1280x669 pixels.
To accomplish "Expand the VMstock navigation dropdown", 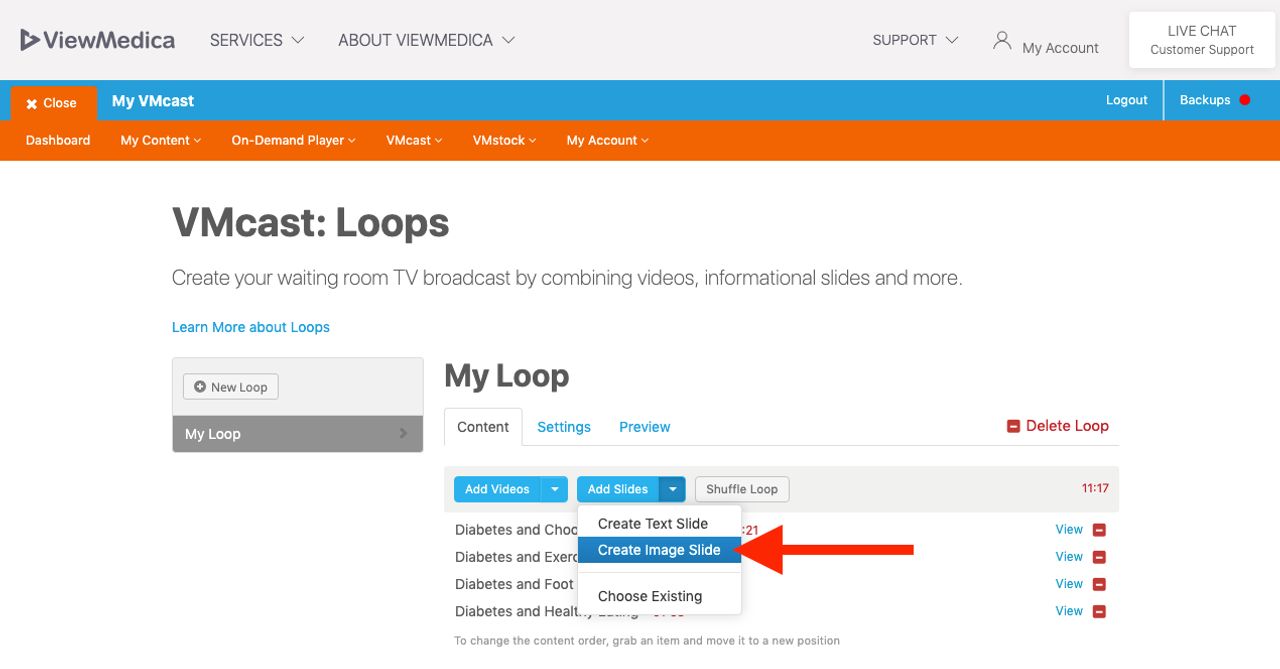I will tap(503, 140).
